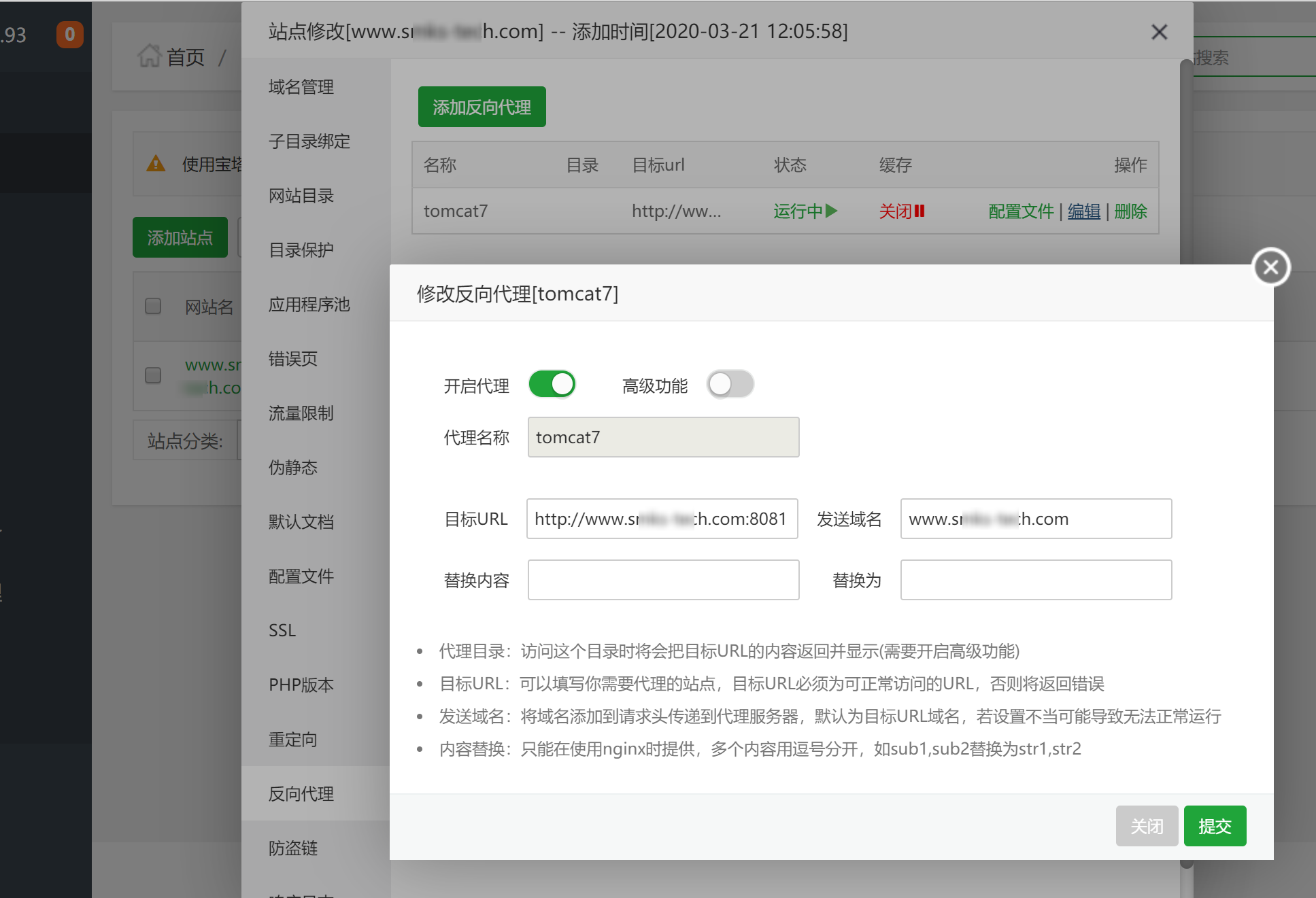The height and width of the screenshot is (898, 1316).
Task: Tick the 网站名 header checkbox
Action: [153, 306]
